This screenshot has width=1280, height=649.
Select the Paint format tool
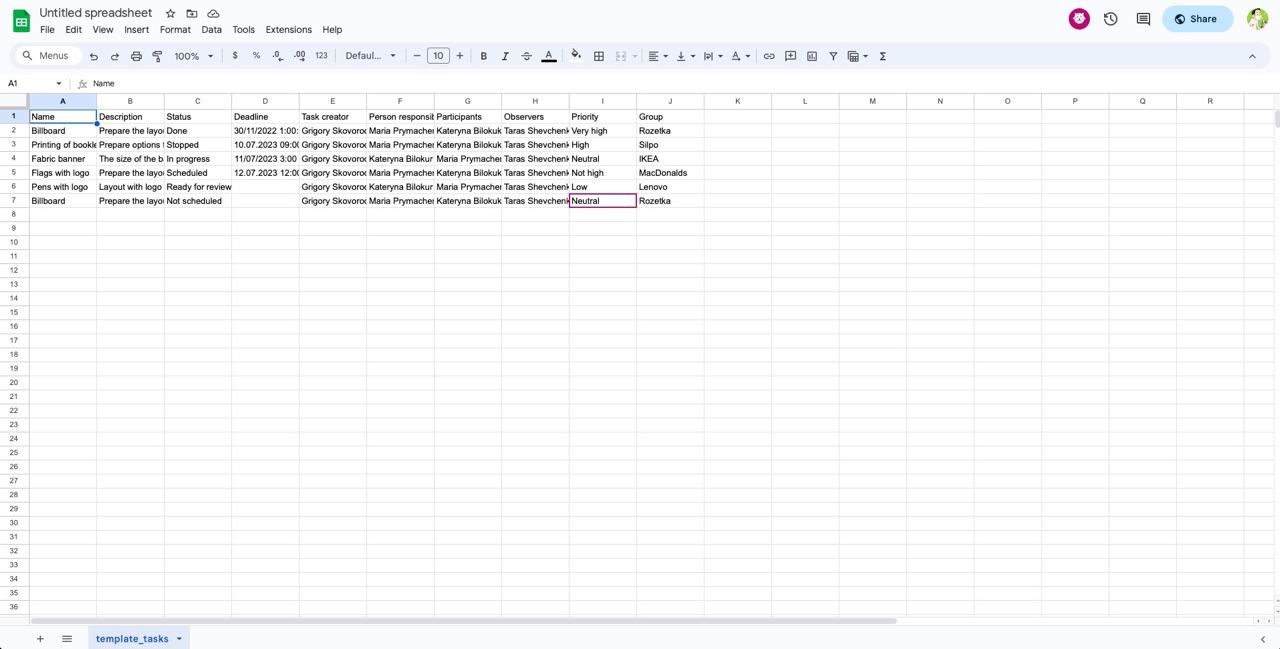point(157,56)
